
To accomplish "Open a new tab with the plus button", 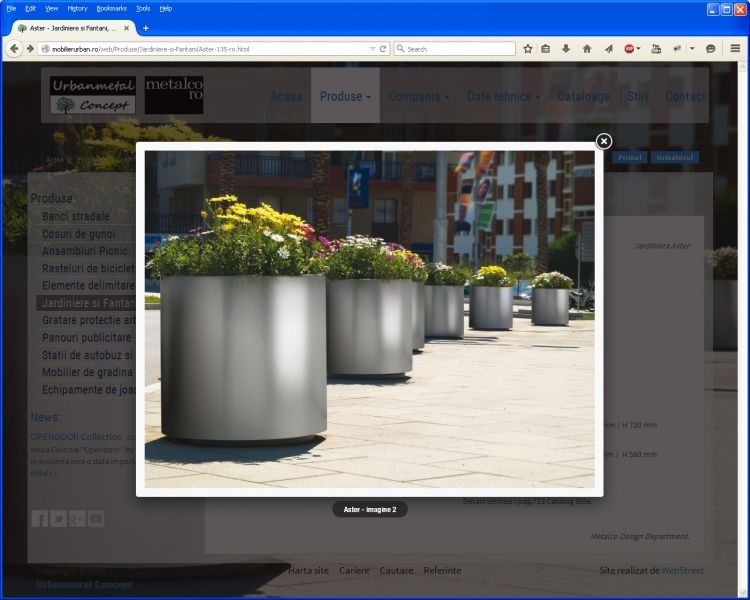I will (145, 27).
